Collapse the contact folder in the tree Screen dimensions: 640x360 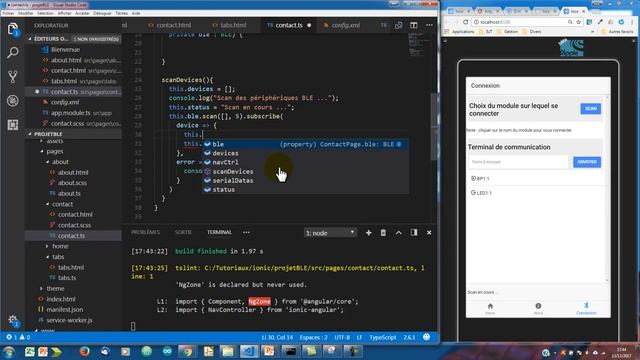tap(62, 204)
